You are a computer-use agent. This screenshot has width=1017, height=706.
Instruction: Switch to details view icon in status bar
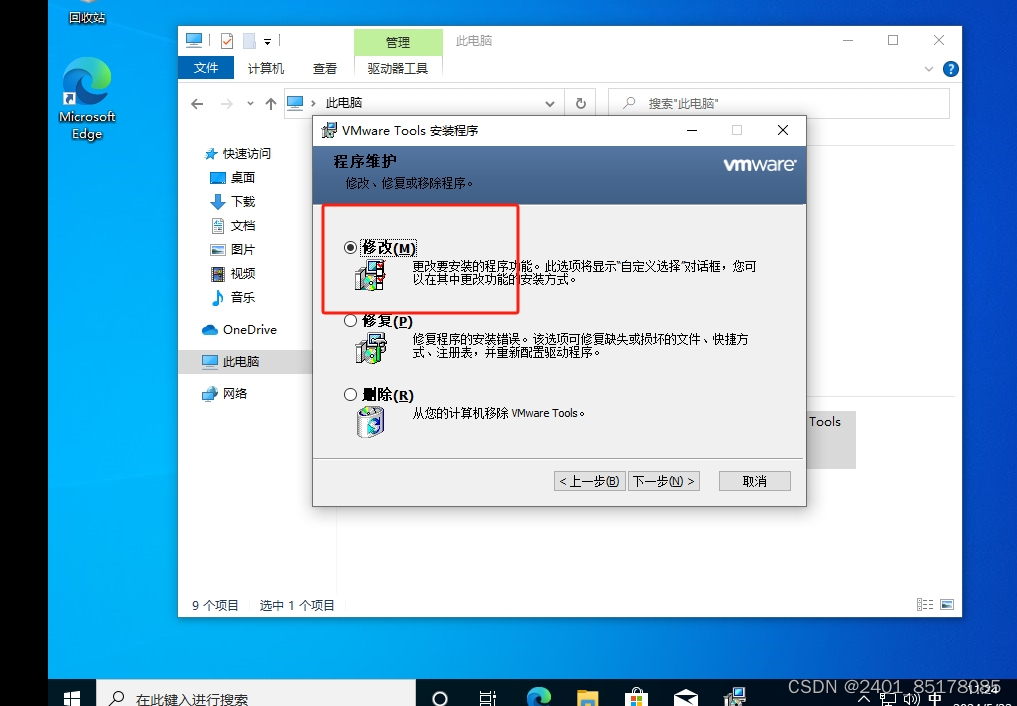click(x=925, y=604)
